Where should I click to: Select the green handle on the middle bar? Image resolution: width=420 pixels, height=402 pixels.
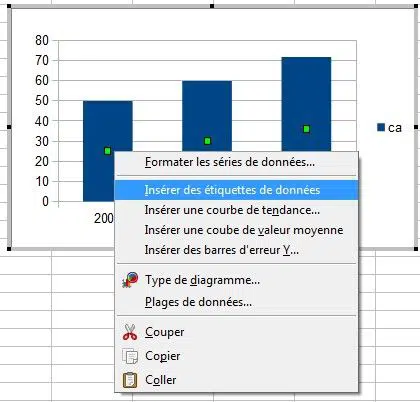[x=207, y=141]
